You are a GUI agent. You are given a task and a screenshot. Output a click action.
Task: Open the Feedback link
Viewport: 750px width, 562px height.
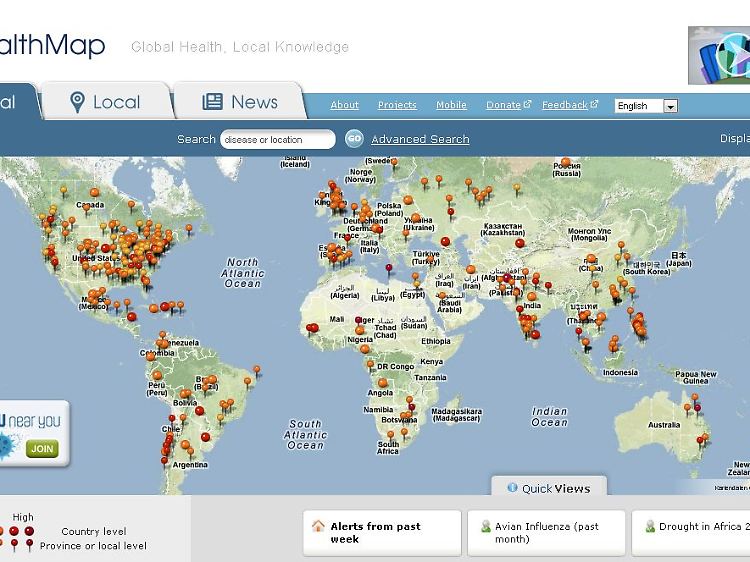point(564,105)
